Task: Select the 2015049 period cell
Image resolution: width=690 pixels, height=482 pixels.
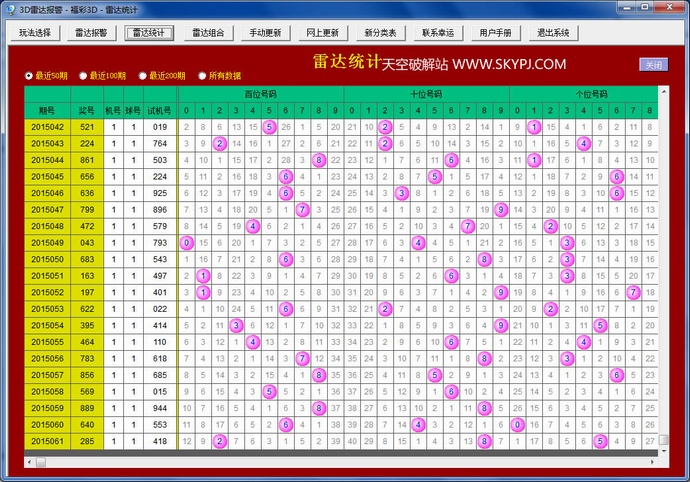Action: tap(47, 243)
